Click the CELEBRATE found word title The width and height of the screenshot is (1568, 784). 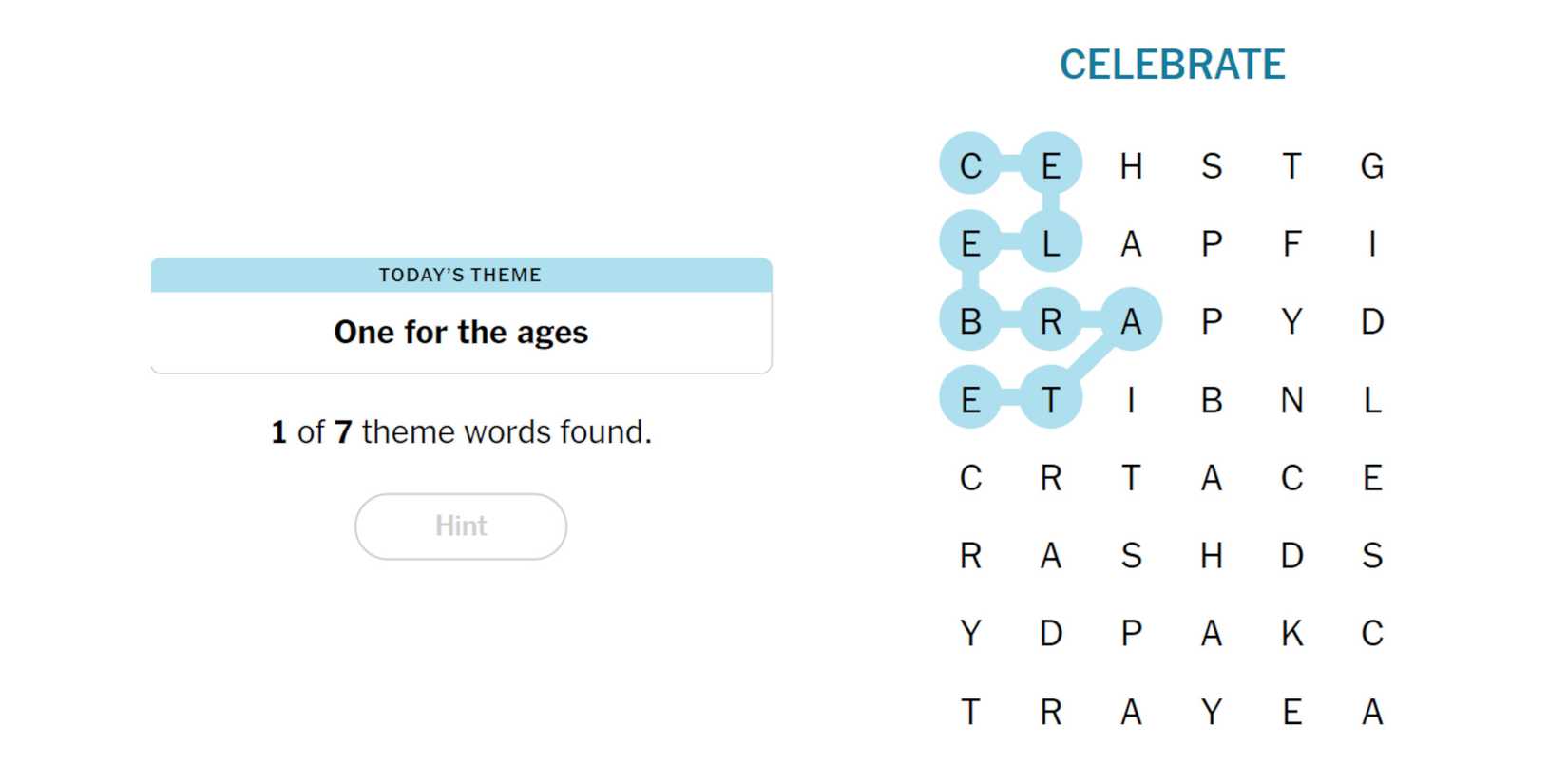coord(1172,65)
